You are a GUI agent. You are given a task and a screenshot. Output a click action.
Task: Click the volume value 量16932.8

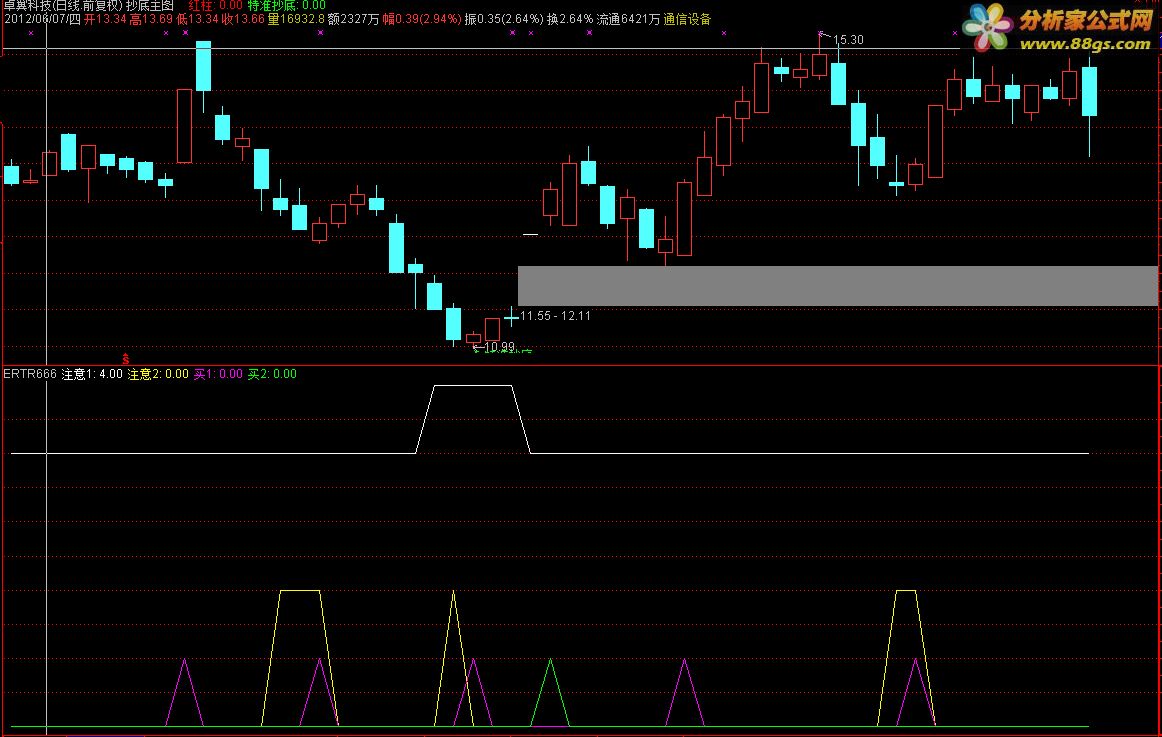click(x=296, y=19)
